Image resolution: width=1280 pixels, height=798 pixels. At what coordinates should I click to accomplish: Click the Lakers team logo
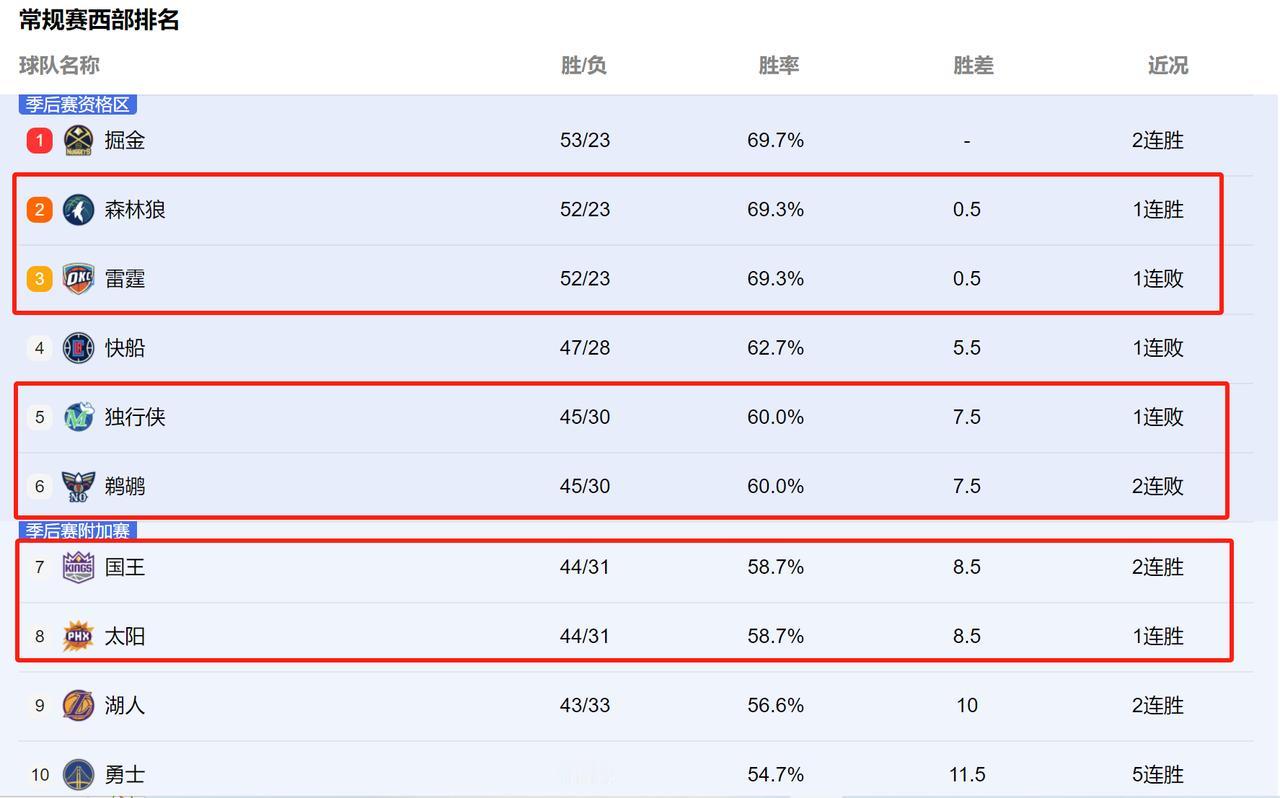[78, 705]
